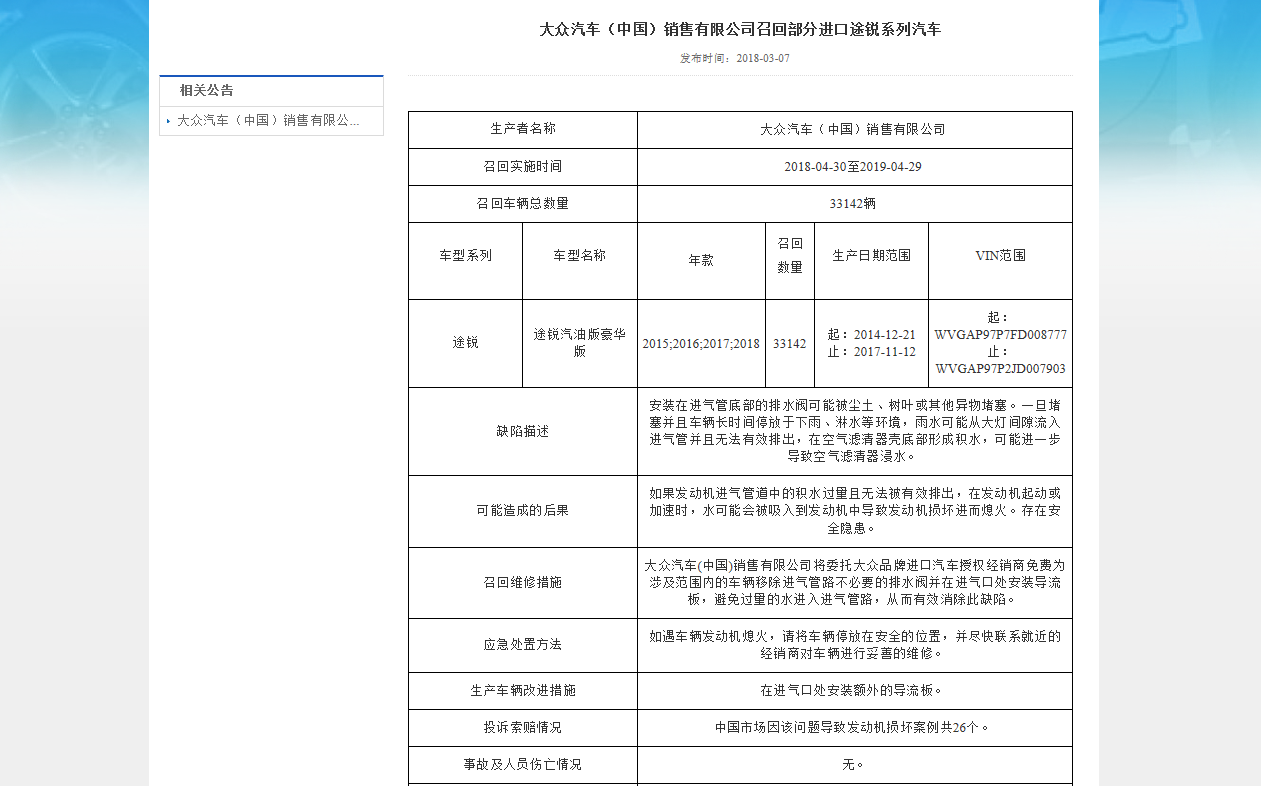1261x786 pixels.
Task: Select the recall period 2018-04-30至2019-04-29
Action: point(853,166)
